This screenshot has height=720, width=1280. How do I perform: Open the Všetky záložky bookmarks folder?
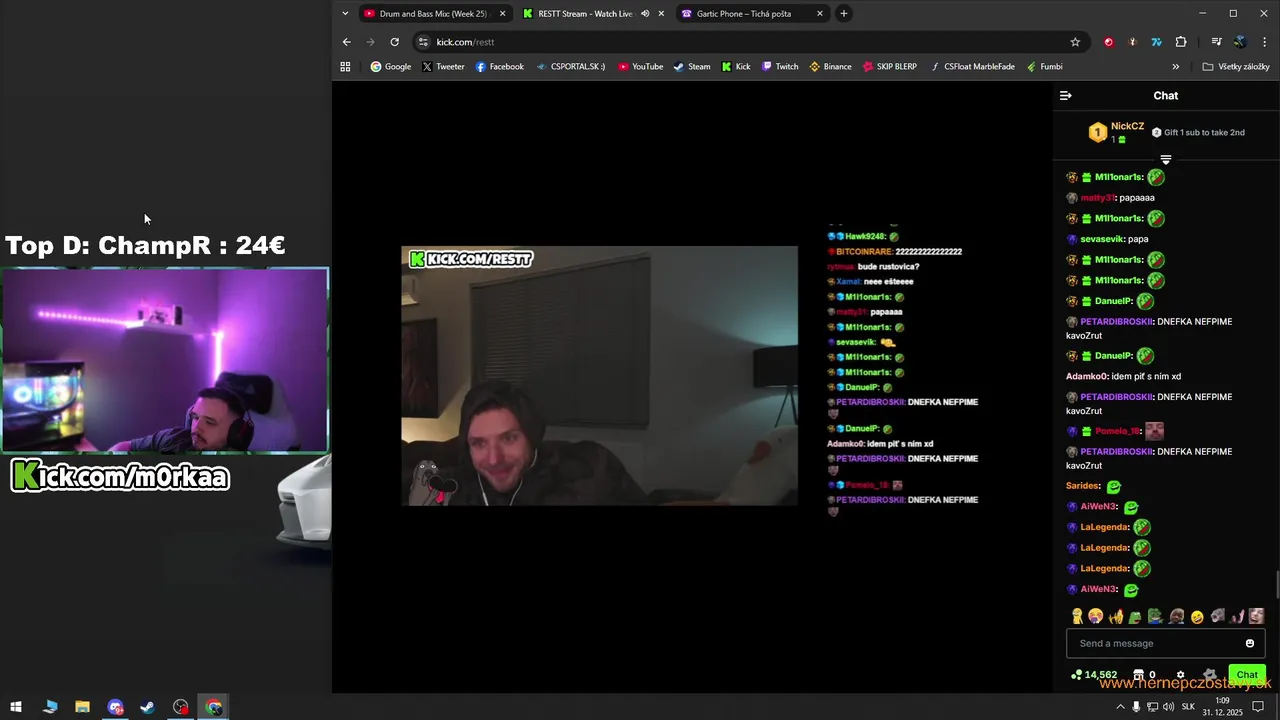pos(1236,67)
